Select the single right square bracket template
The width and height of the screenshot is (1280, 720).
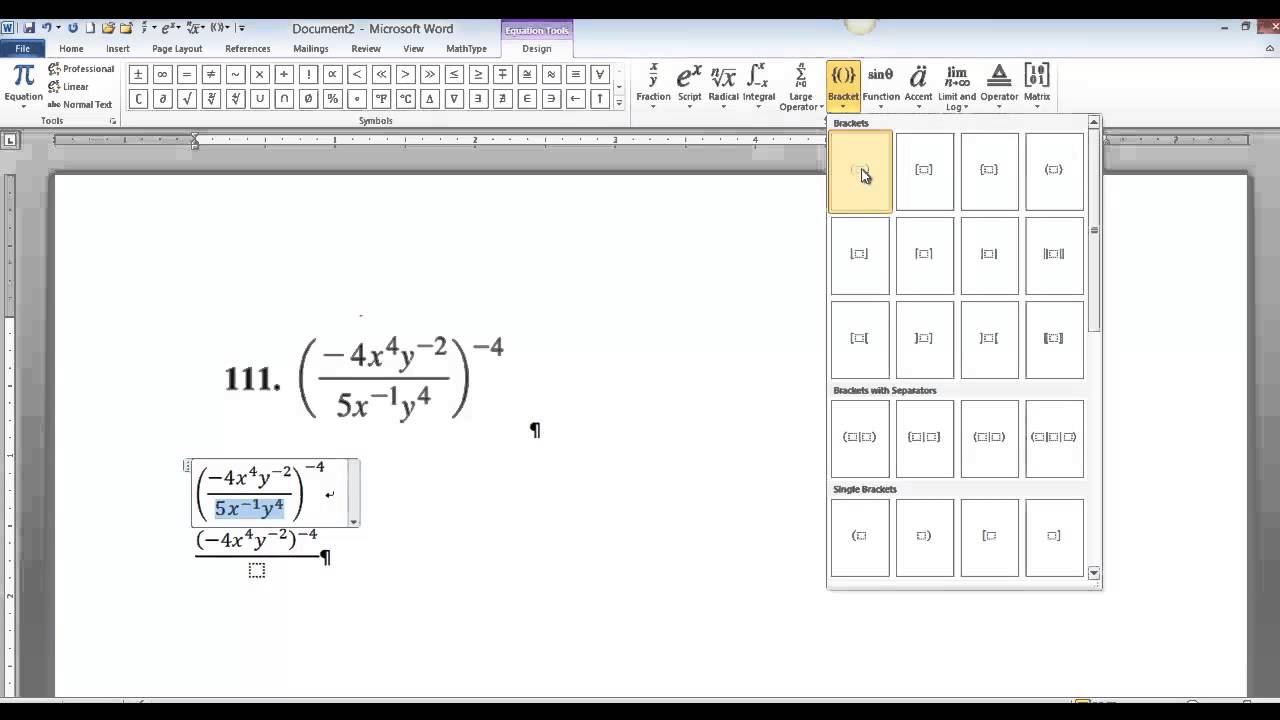tap(1054, 537)
